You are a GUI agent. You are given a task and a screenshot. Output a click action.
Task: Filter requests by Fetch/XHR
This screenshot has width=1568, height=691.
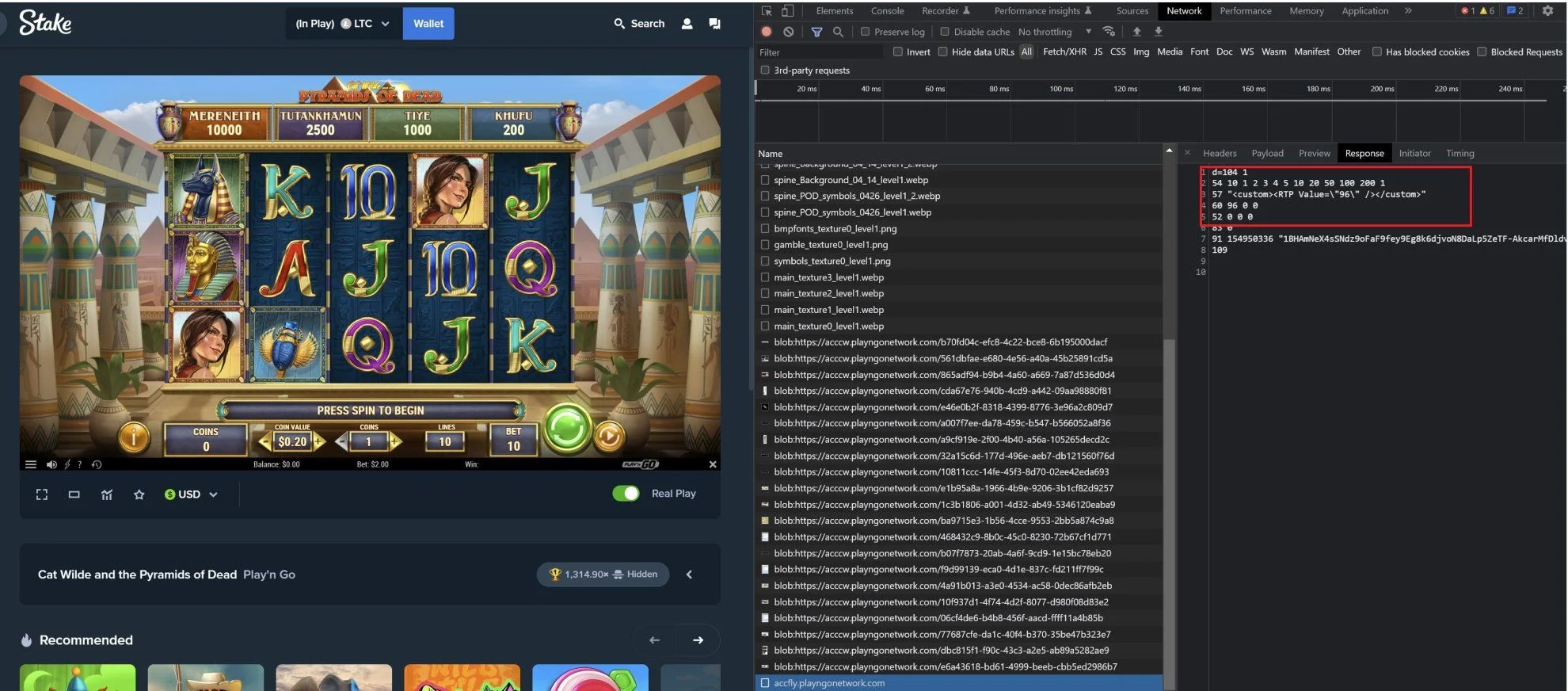[x=1064, y=52]
